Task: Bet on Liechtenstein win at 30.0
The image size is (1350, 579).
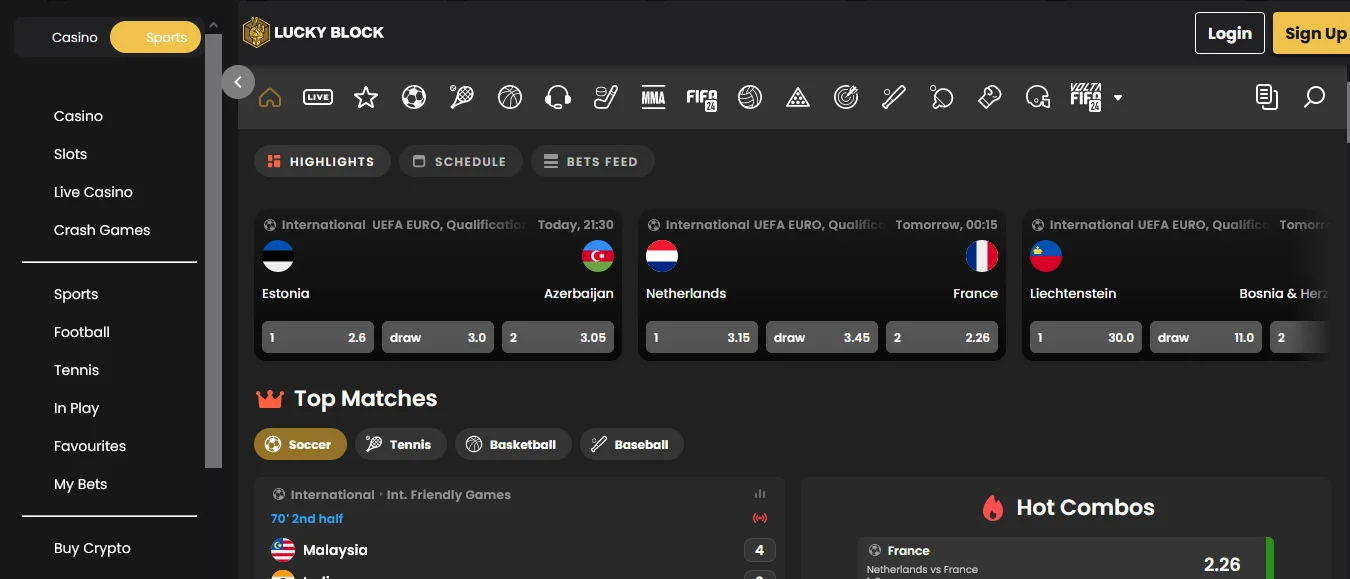Action: click(x=1086, y=337)
